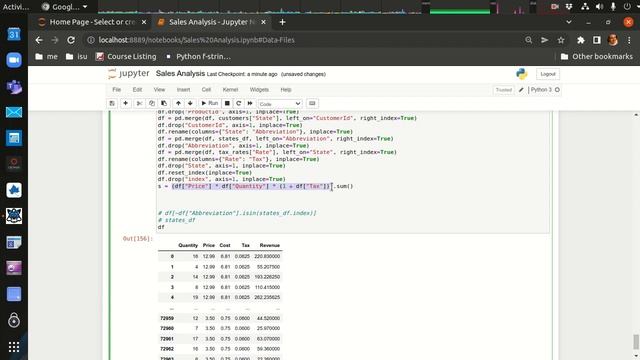640x360 pixels.
Task: Open the Kernel menu
Action: (230, 89)
